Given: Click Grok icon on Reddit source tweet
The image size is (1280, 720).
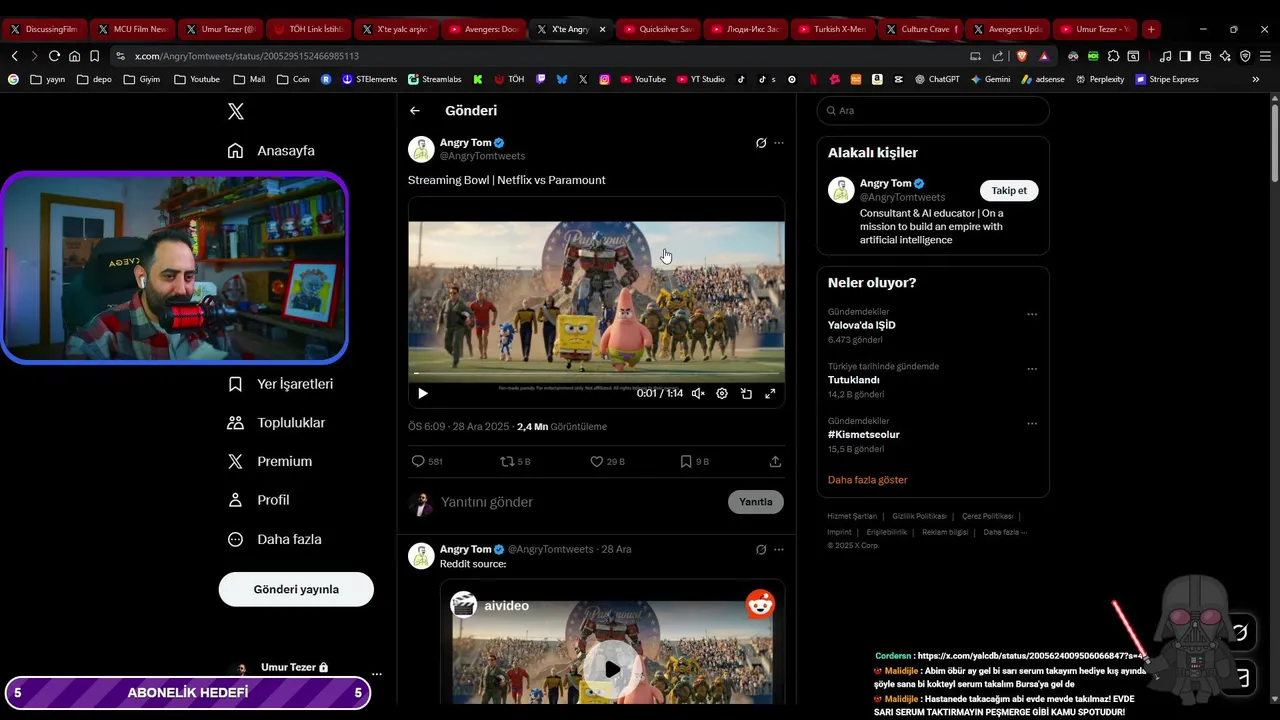Looking at the screenshot, I should [761, 549].
